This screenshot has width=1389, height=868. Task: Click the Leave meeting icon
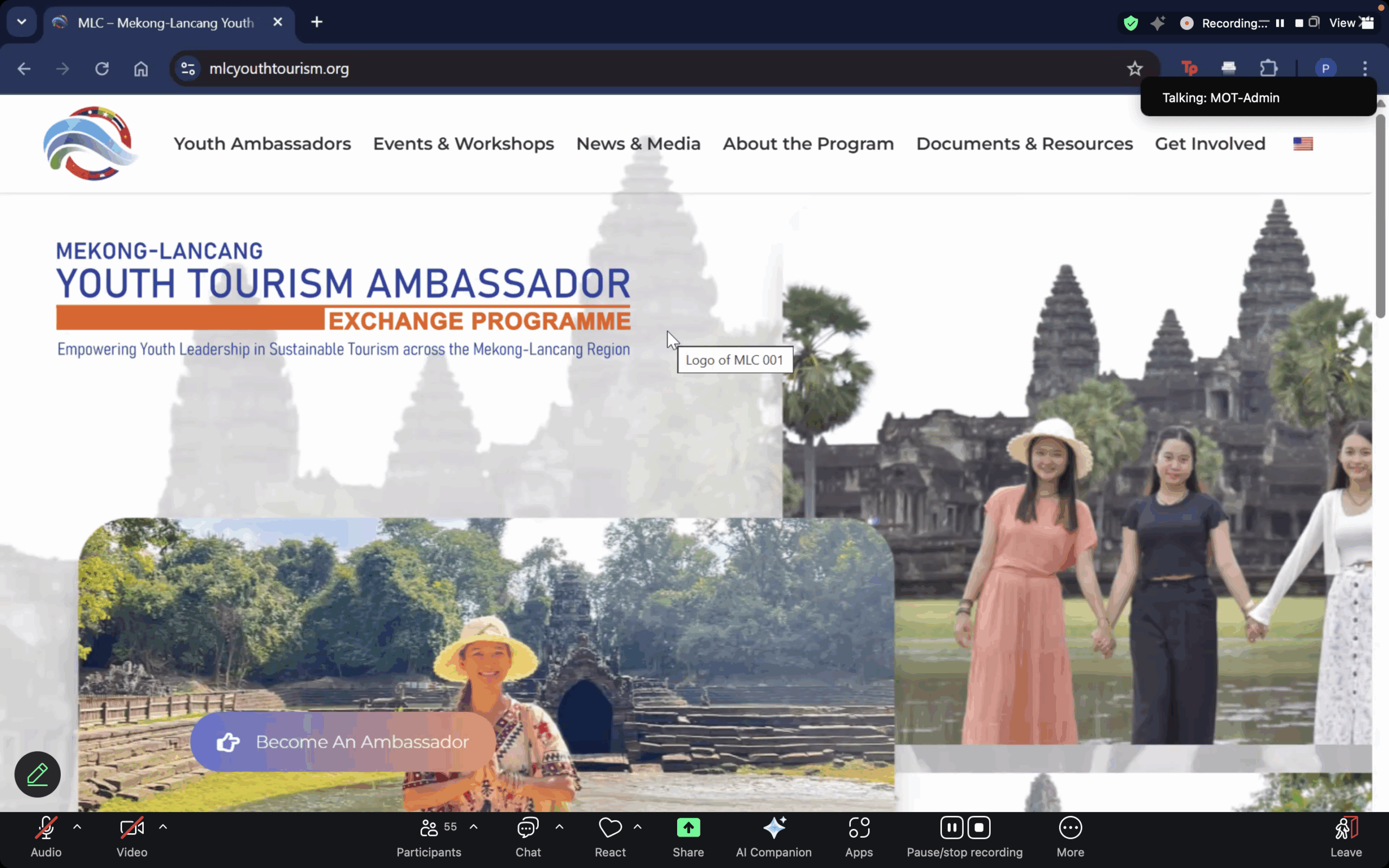pos(1346,828)
